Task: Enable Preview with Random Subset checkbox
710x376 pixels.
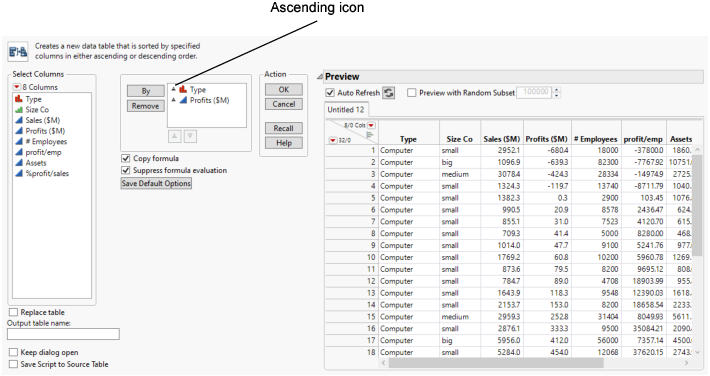Action: (x=412, y=93)
